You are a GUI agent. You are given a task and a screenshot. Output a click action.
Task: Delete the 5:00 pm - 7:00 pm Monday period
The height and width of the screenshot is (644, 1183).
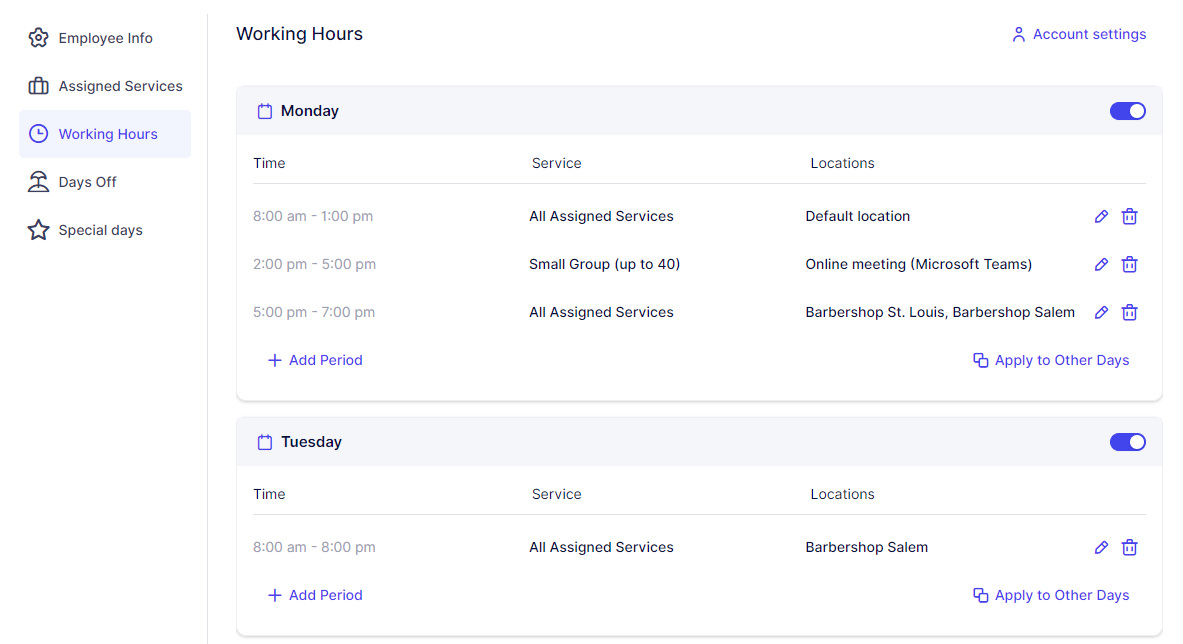tap(1129, 312)
